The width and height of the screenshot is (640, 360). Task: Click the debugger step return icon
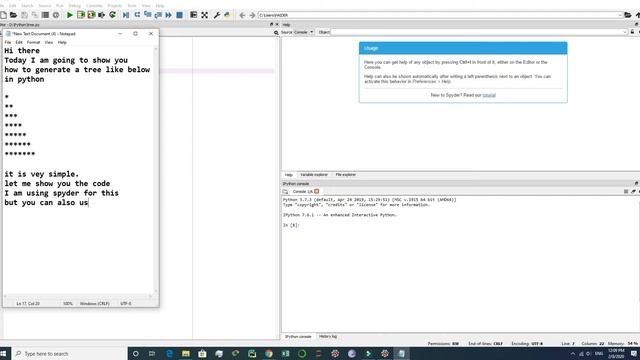point(158,15)
